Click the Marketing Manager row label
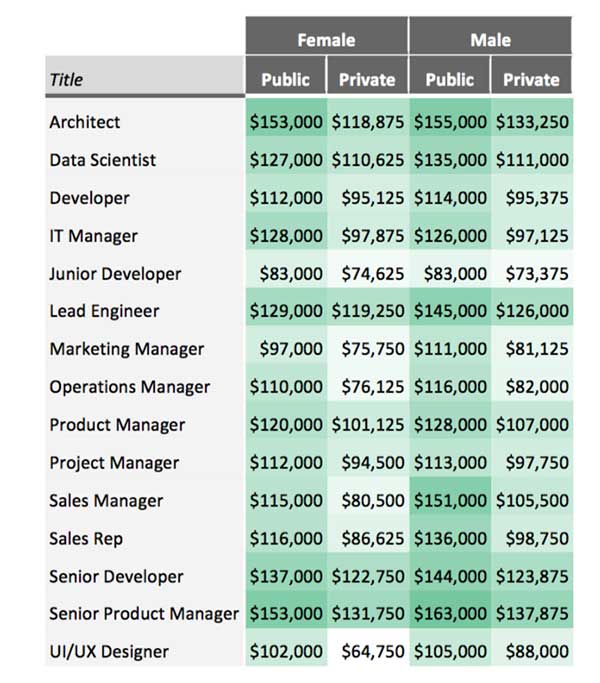 126,349
